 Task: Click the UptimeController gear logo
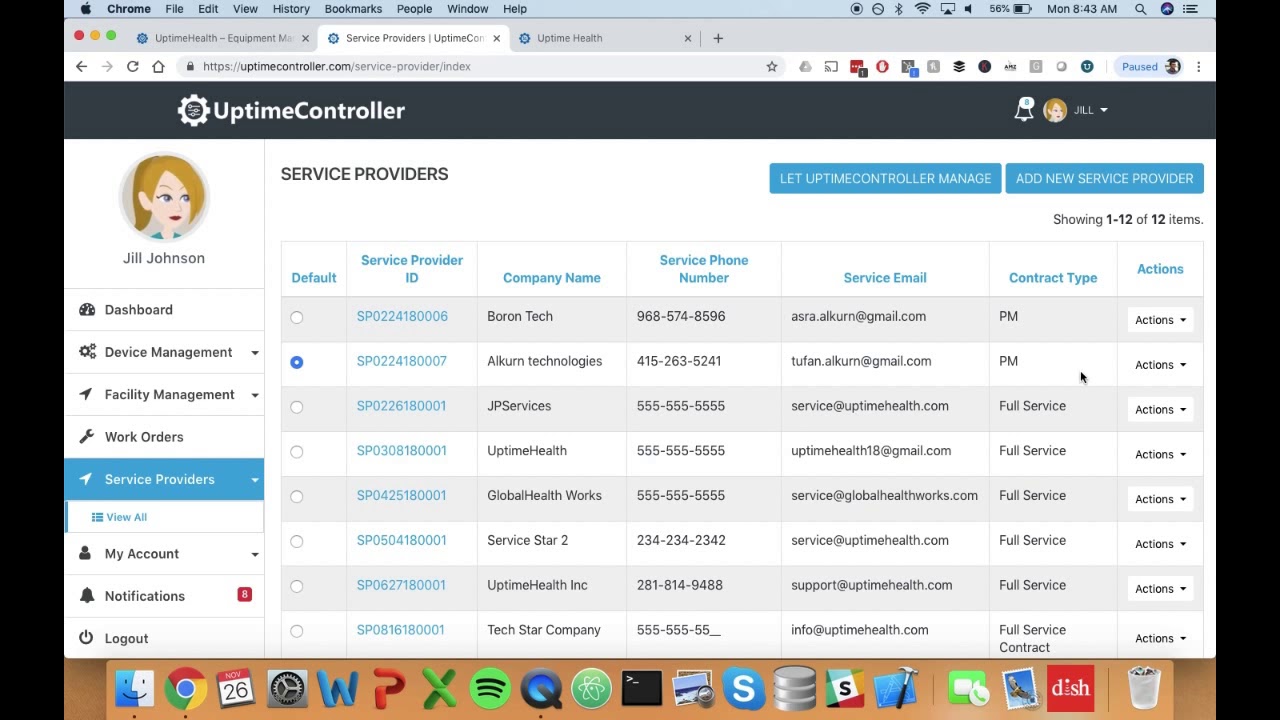coord(193,110)
